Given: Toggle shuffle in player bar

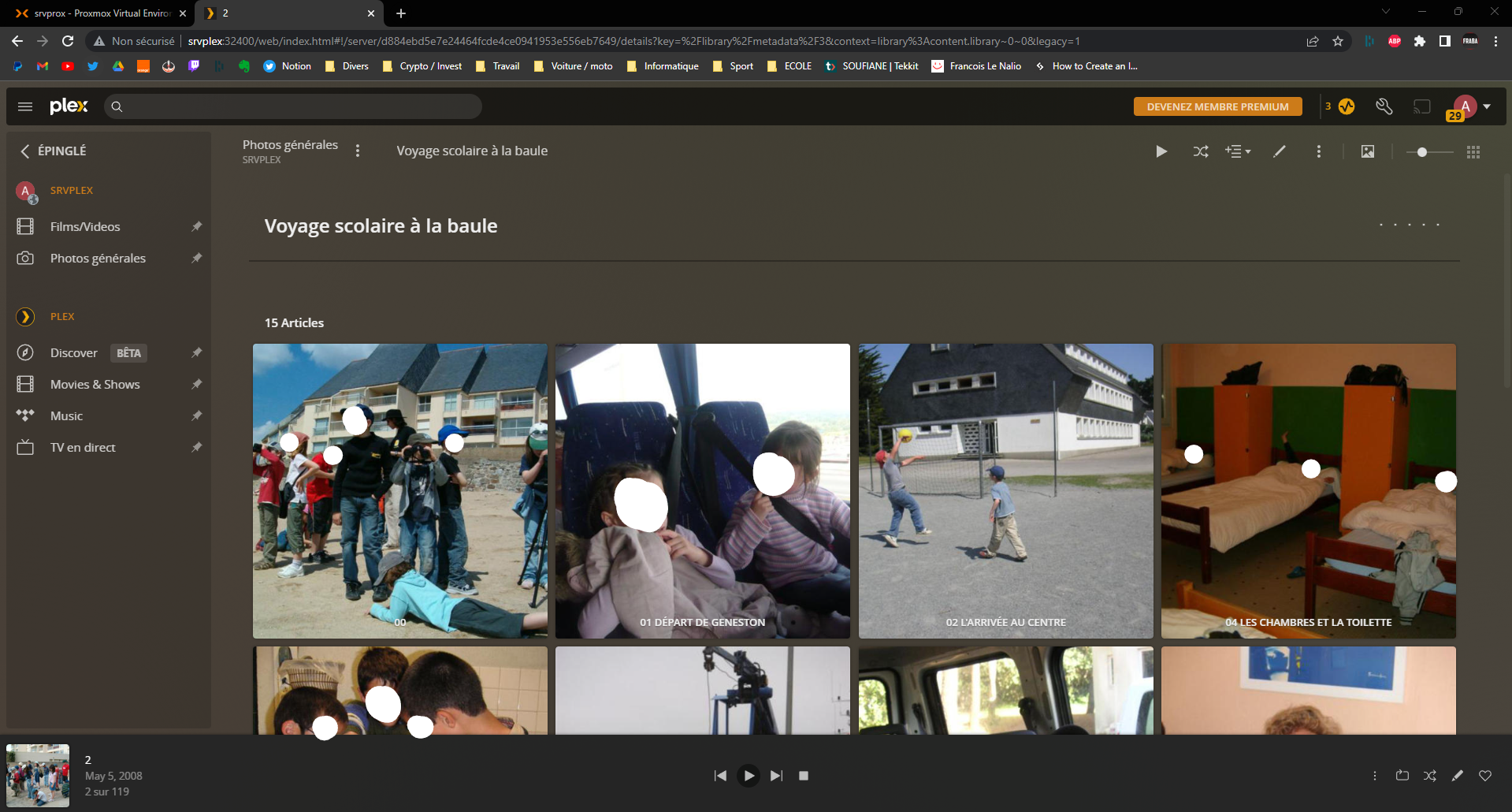Looking at the screenshot, I should point(1430,776).
